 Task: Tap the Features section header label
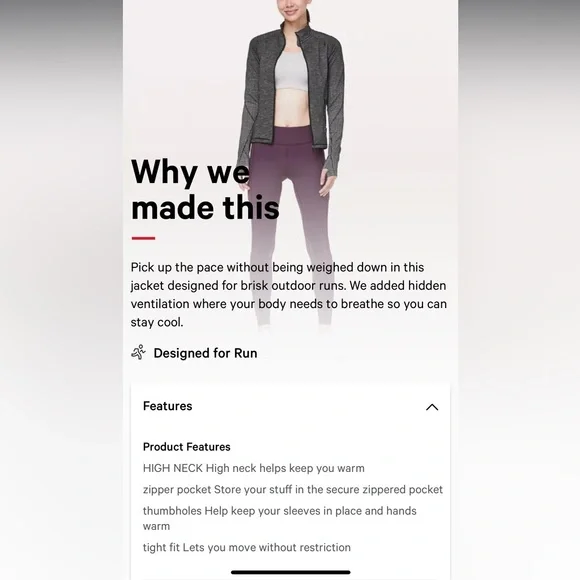[168, 406]
